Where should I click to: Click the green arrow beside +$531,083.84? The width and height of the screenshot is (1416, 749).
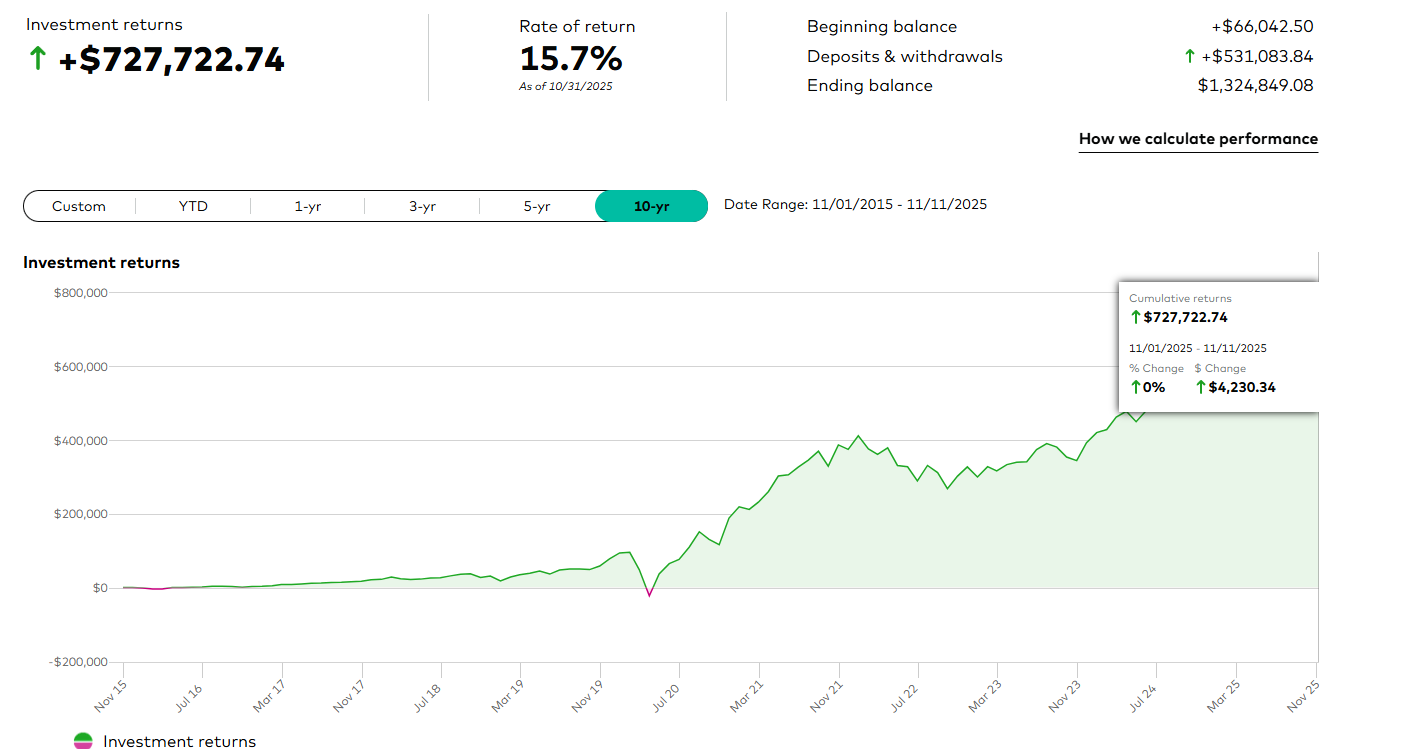[1189, 56]
